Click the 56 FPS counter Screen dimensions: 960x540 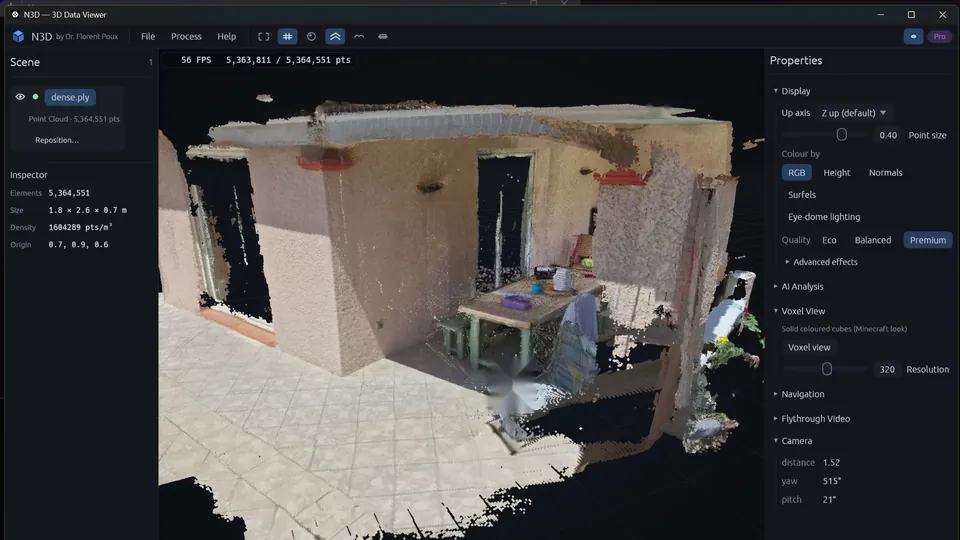196,60
